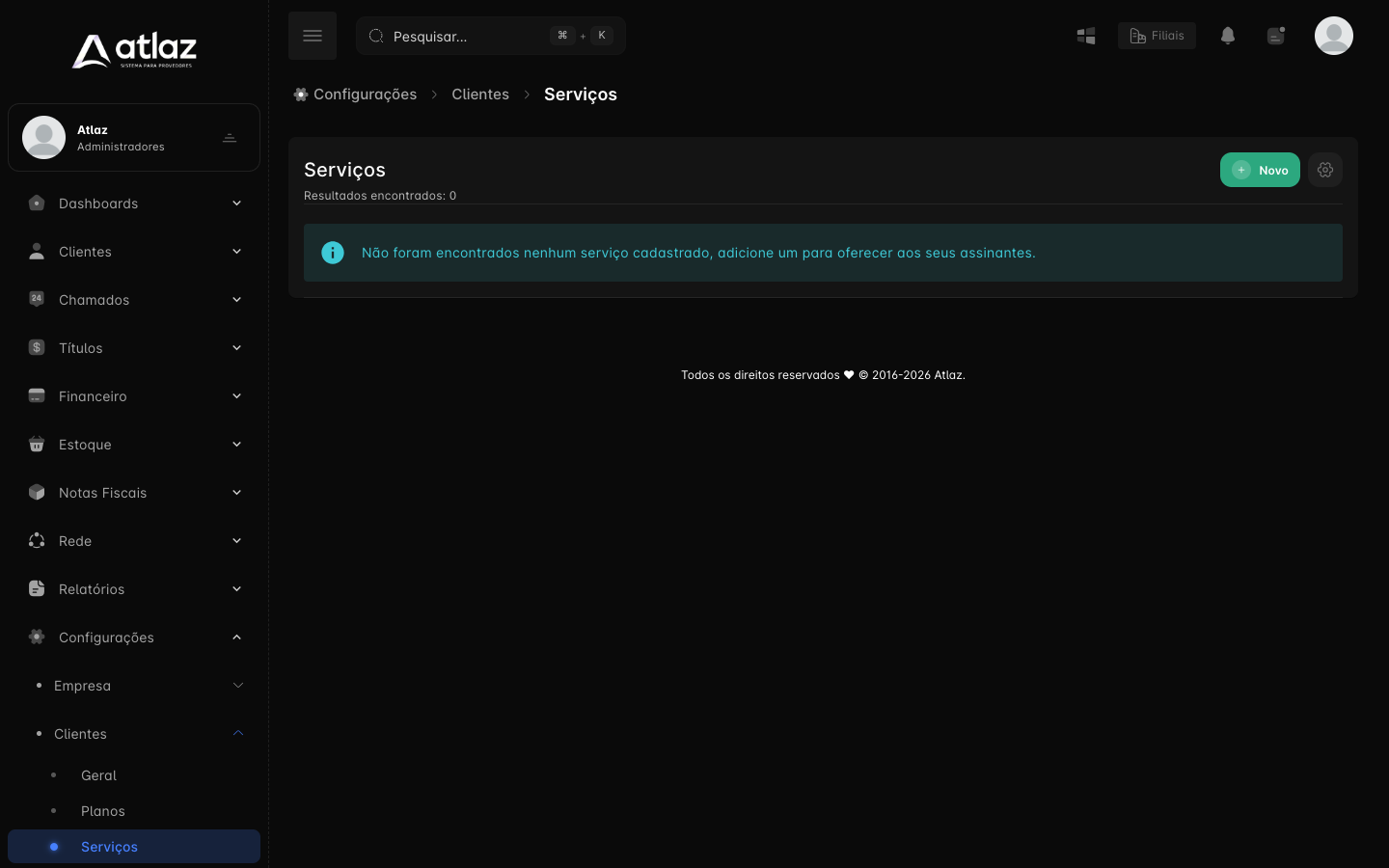The height and width of the screenshot is (868, 1389).
Task: Open the user avatar menu at top right
Action: 1334,36
